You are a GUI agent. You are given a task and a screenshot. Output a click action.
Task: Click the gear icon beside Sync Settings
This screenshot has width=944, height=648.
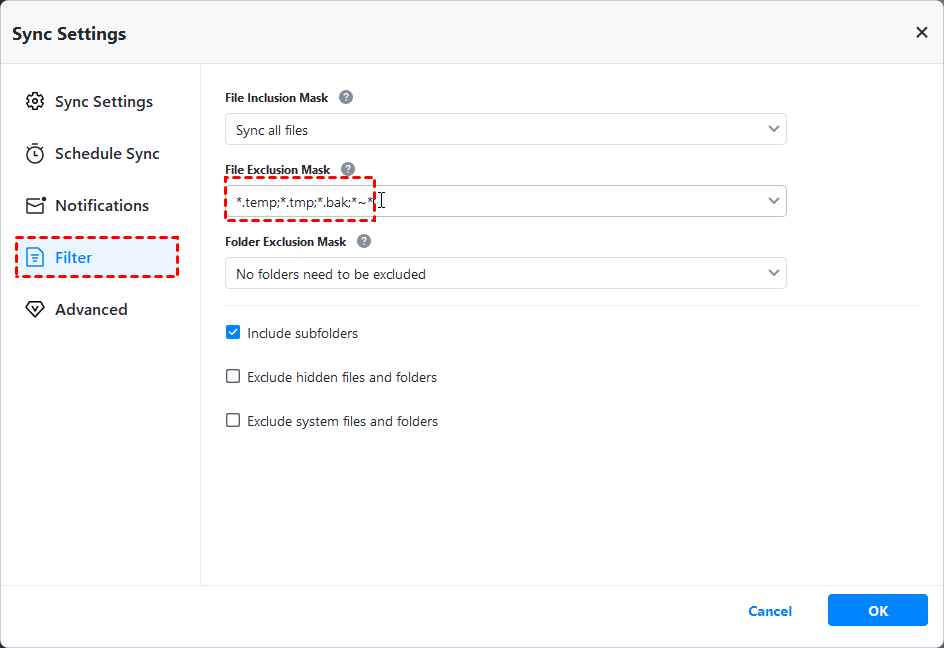pos(35,102)
